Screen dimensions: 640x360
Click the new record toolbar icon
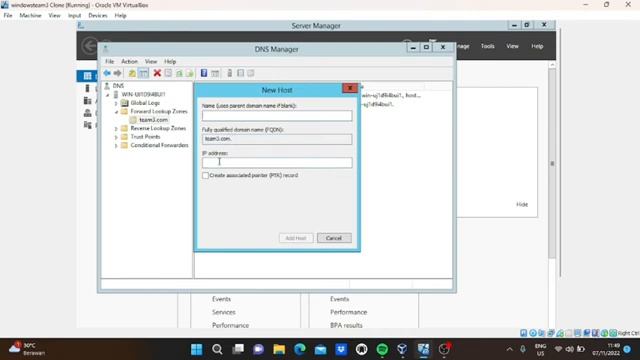tap(240, 73)
